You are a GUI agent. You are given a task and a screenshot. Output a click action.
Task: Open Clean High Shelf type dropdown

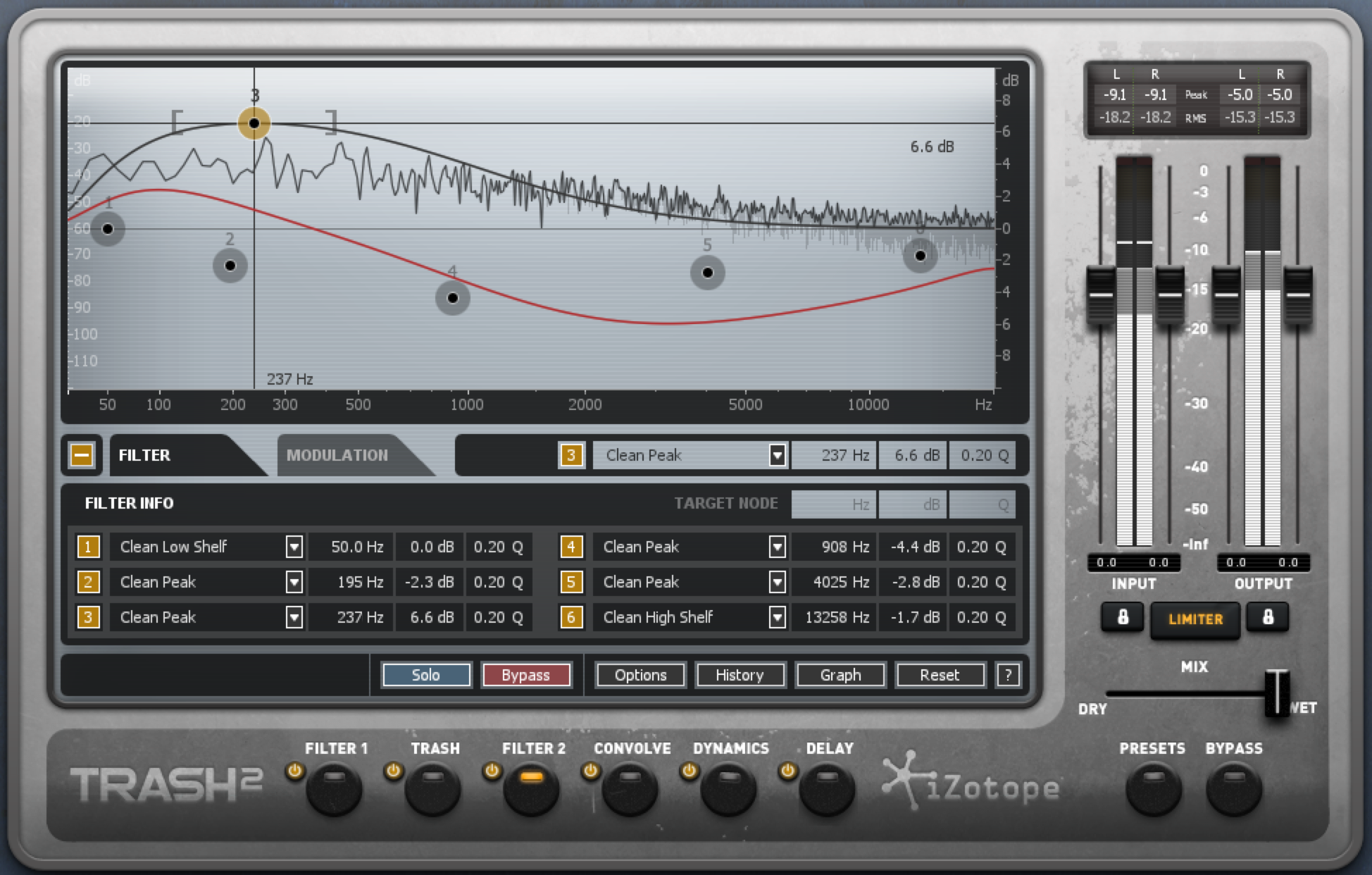pyautogui.click(x=777, y=617)
